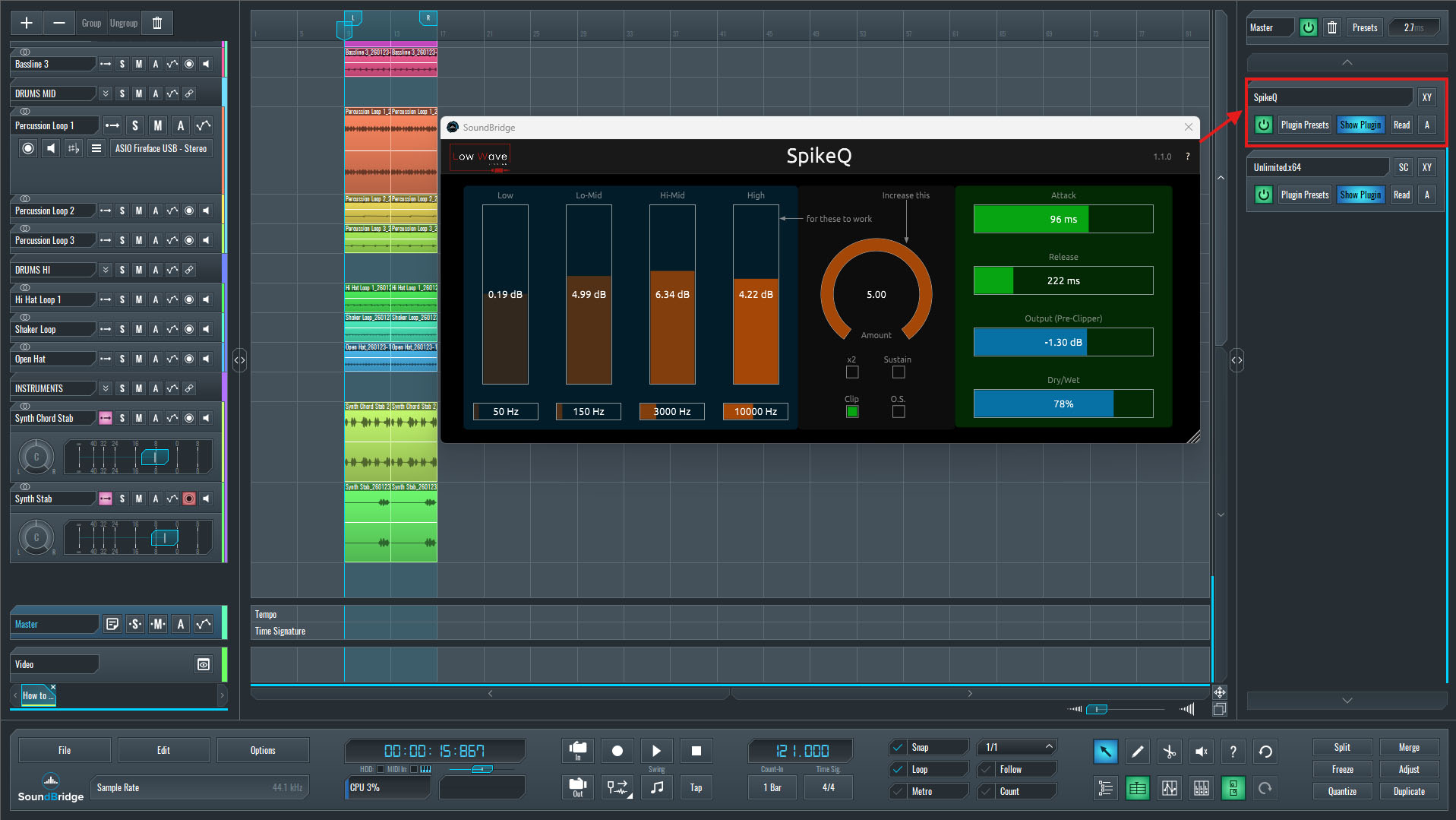Screen dimensions: 1456x820
Task: Enable the Metro metronome checkbox
Action: click(x=898, y=791)
